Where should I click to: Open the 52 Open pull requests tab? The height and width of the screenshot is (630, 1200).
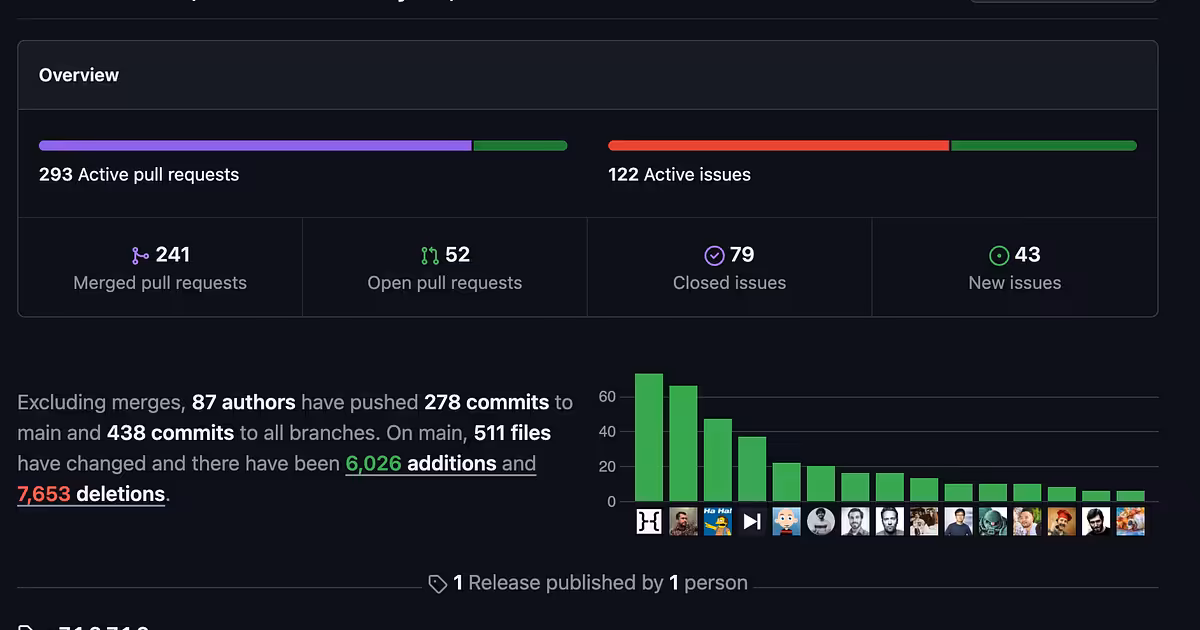(x=445, y=267)
